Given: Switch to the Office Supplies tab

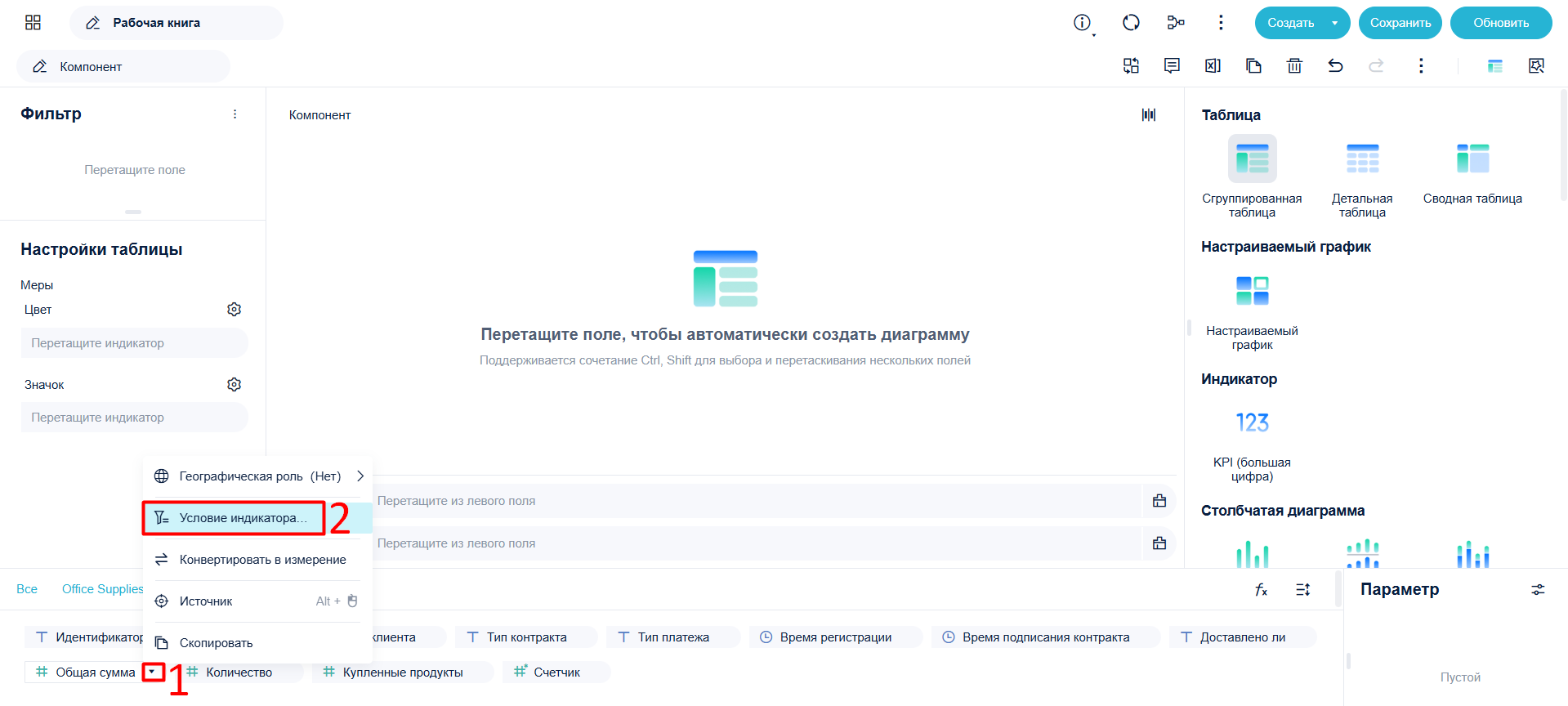Looking at the screenshot, I should tap(102, 589).
